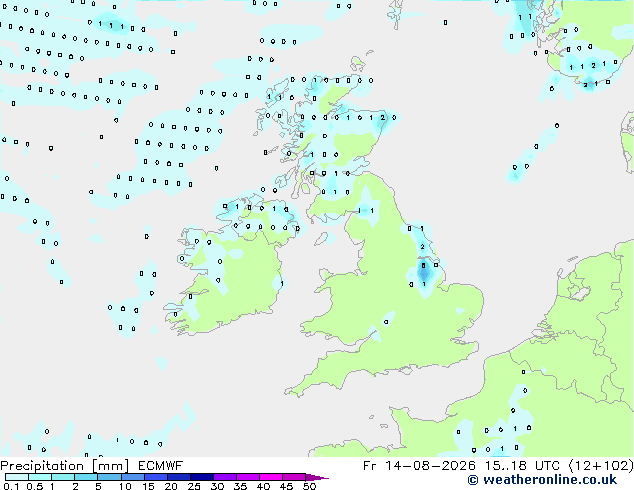Image resolution: width=634 pixels, height=490 pixels.
Task: Choose the 15–20 mm legend color swatch
Action: (x=155, y=477)
